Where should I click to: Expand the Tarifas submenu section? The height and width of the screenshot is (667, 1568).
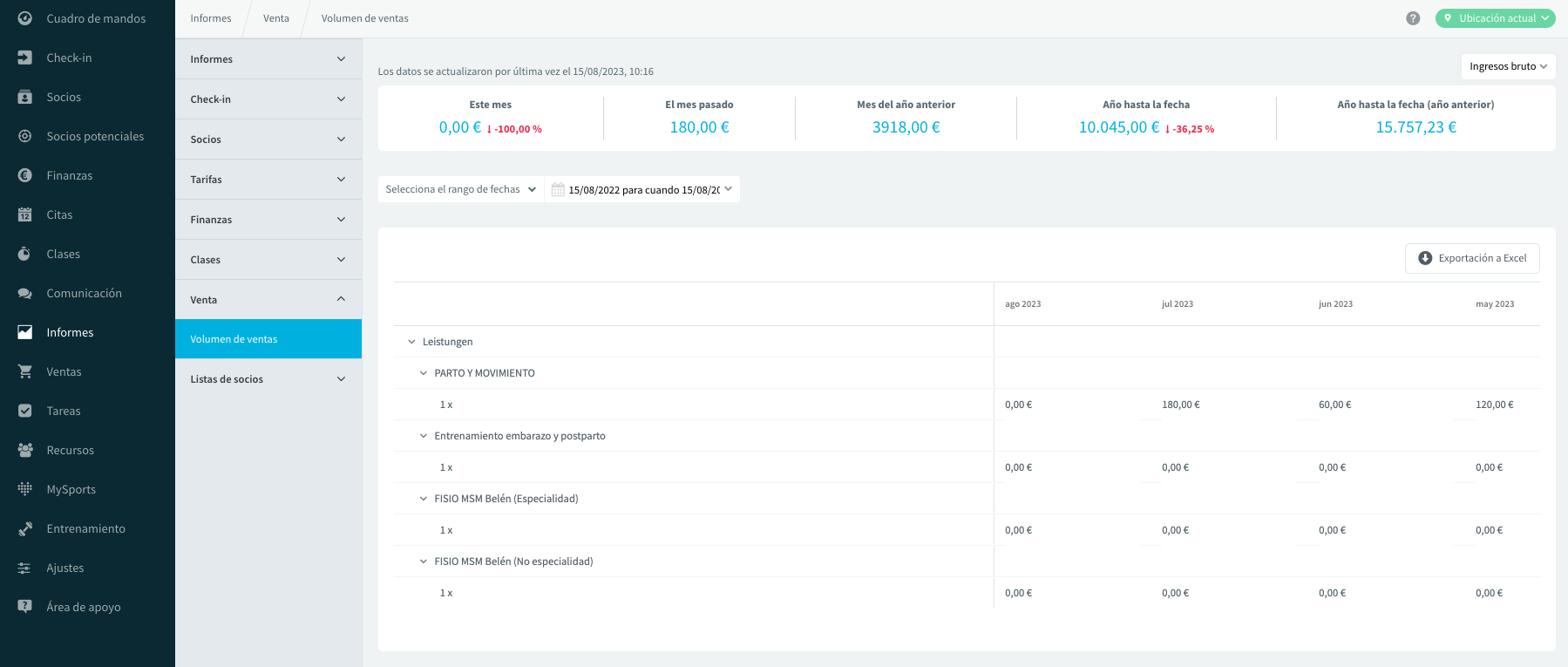coord(268,180)
